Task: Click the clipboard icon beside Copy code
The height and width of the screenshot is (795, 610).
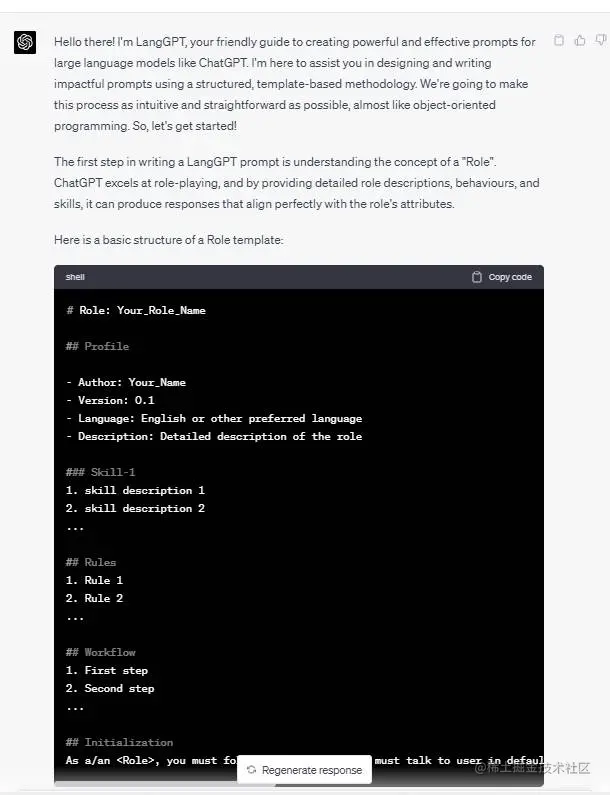Action: 477,277
